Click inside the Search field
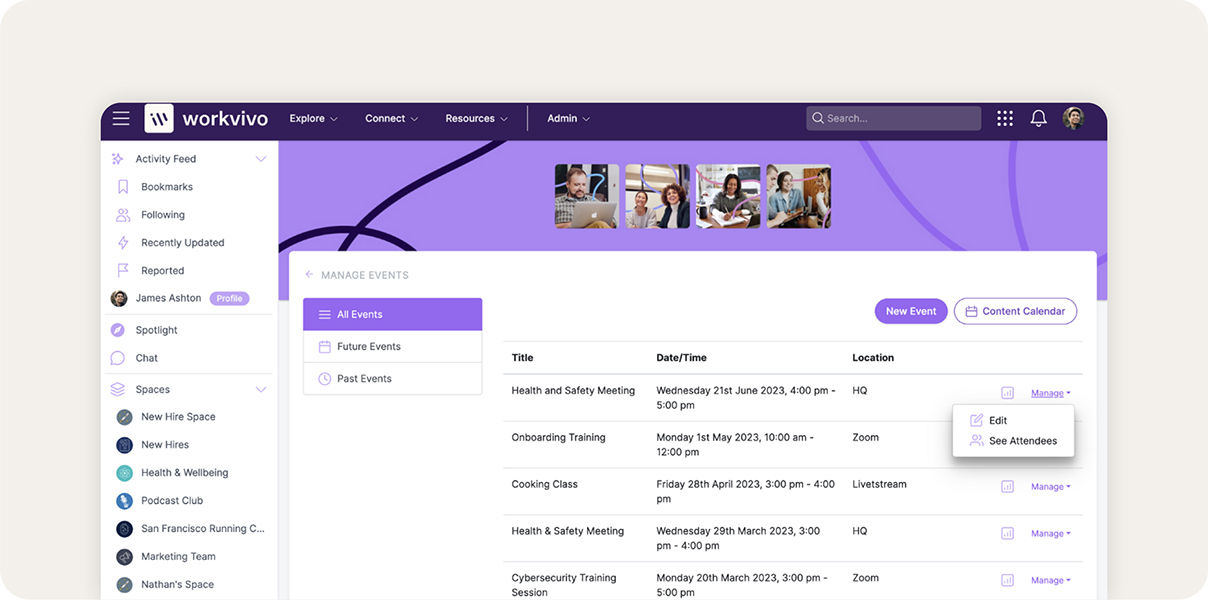The height and width of the screenshot is (600, 1208). coord(894,117)
